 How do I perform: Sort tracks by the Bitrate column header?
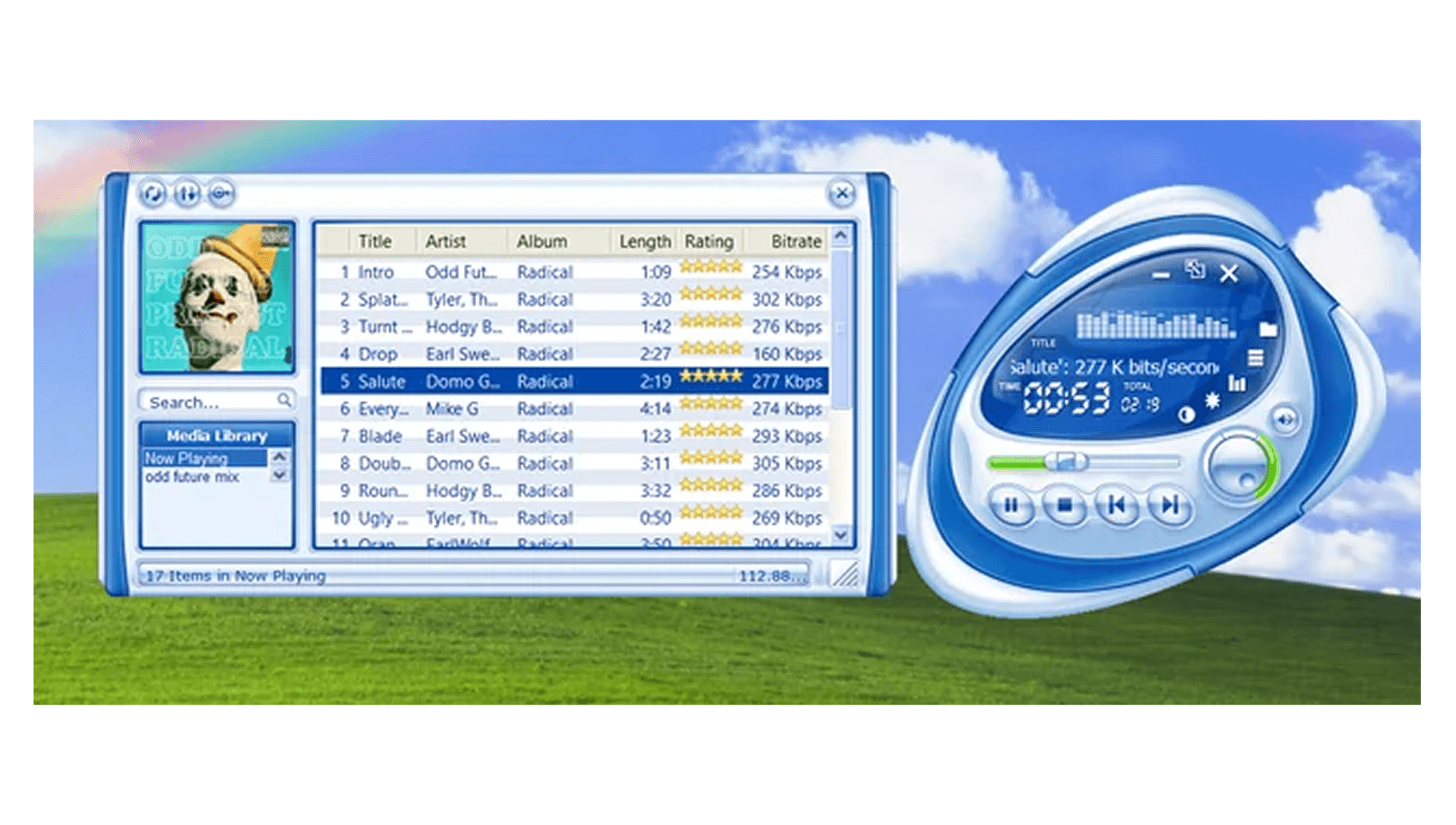pyautogui.click(x=795, y=241)
